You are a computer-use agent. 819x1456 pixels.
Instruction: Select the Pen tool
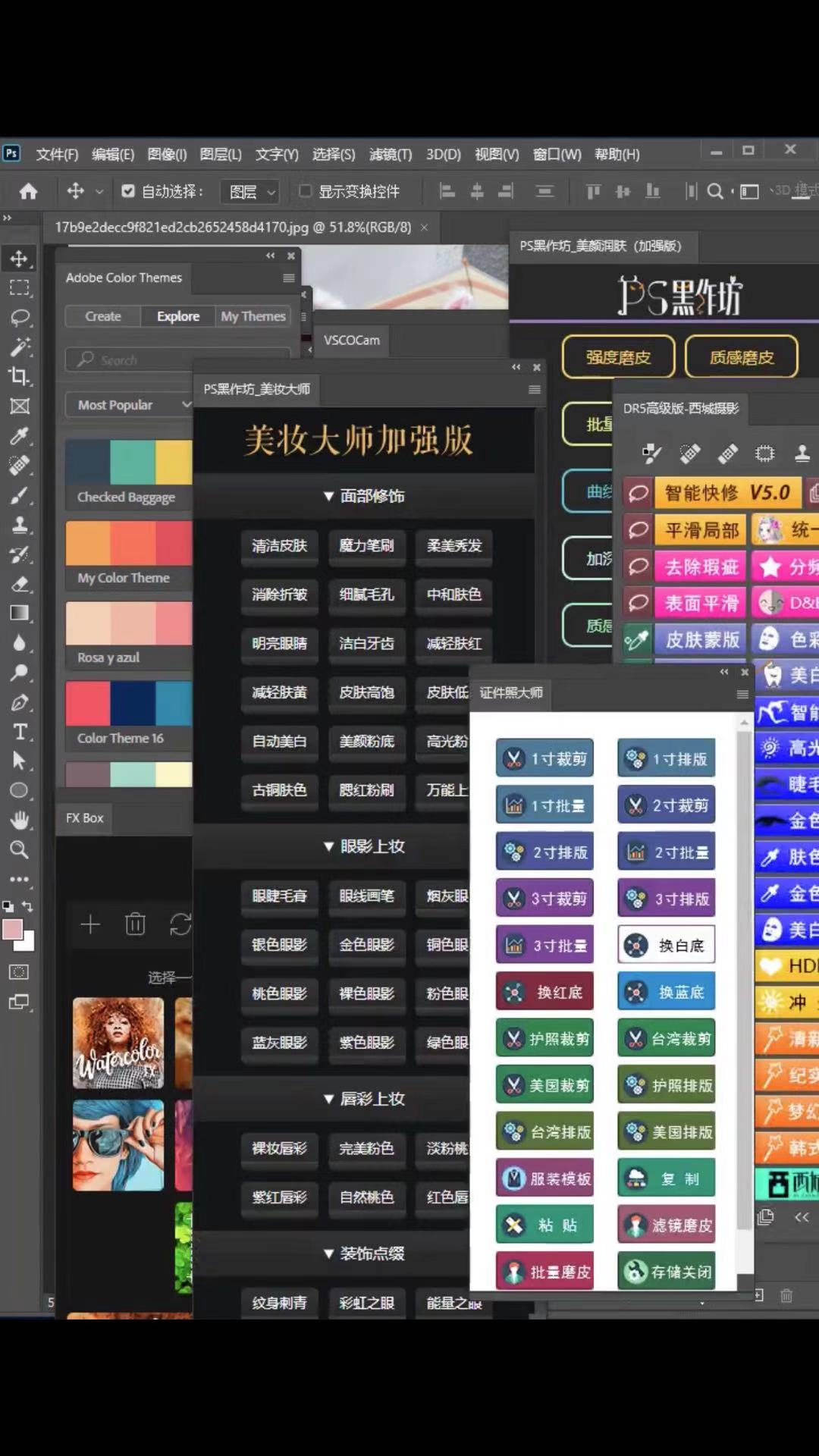tap(20, 702)
